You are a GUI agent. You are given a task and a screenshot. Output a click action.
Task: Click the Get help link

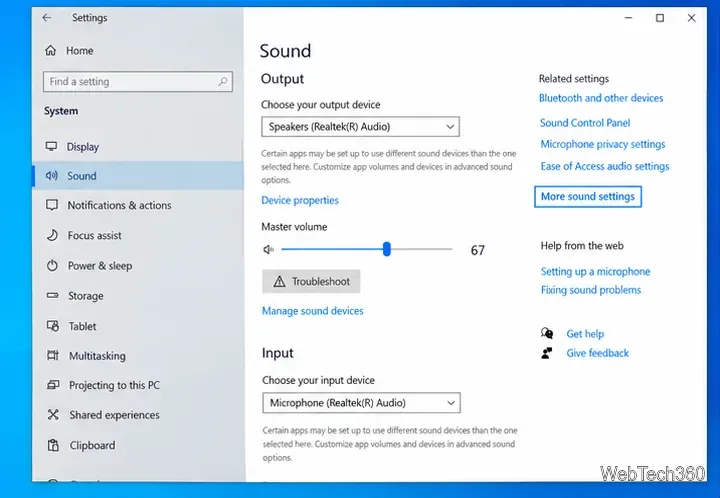(x=585, y=334)
